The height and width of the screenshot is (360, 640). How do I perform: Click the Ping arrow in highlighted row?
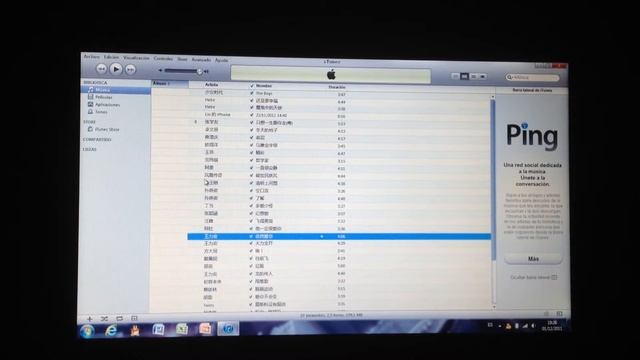pyautogui.click(x=322, y=236)
